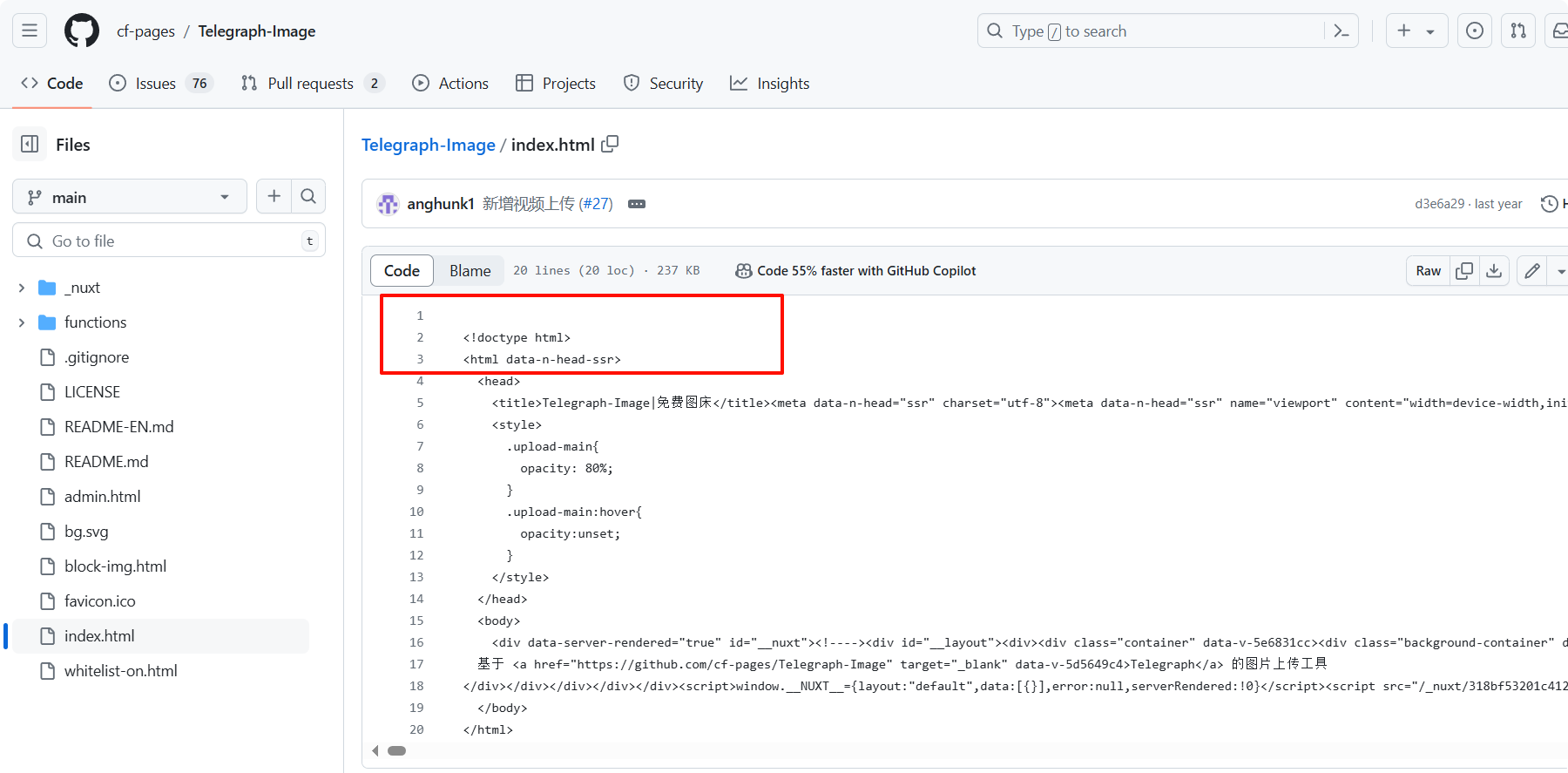Collapse the Files side panel
Image resolution: width=1568 pixels, height=773 pixels.
click(x=30, y=145)
